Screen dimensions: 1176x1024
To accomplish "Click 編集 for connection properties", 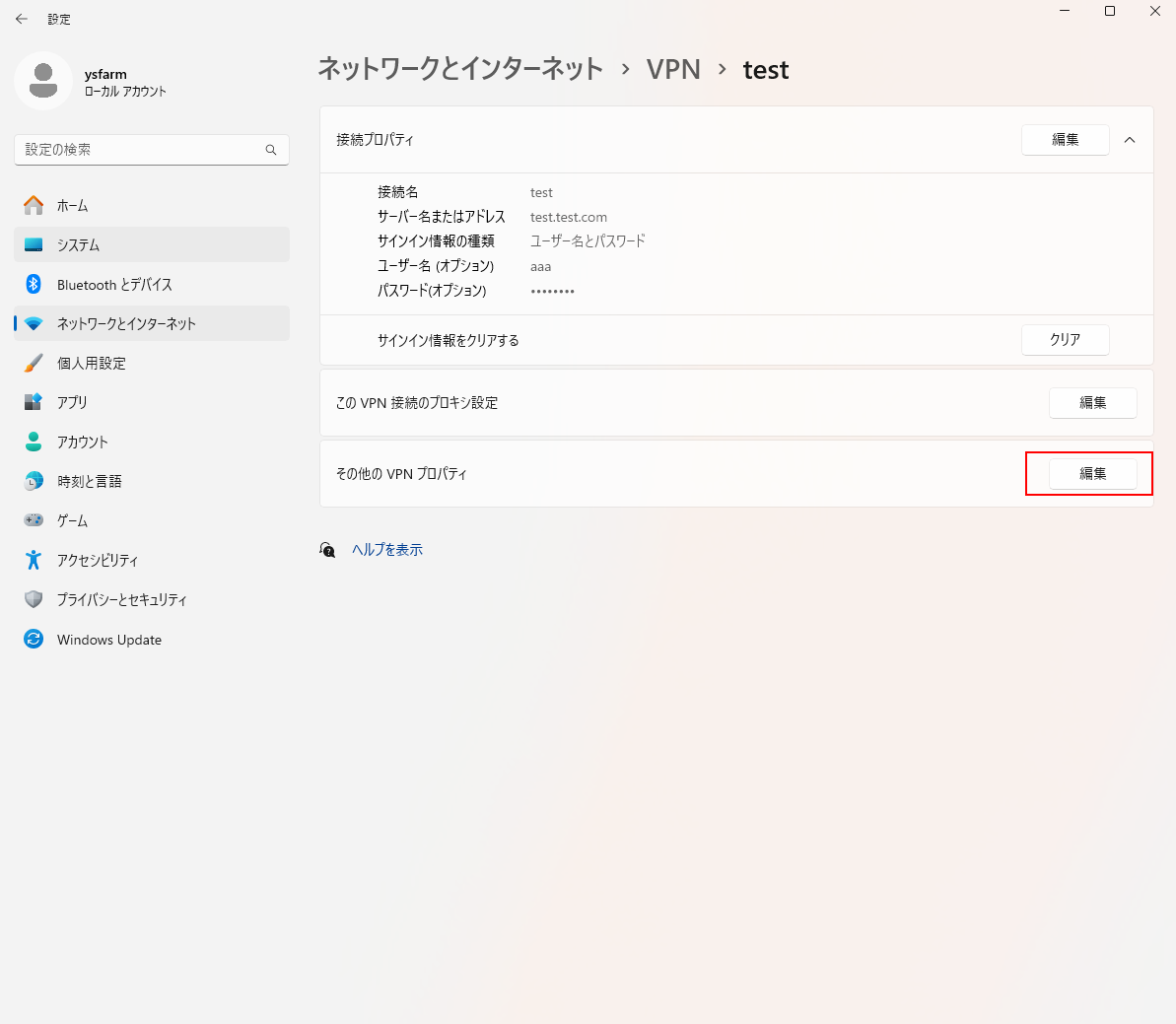I will (x=1065, y=140).
